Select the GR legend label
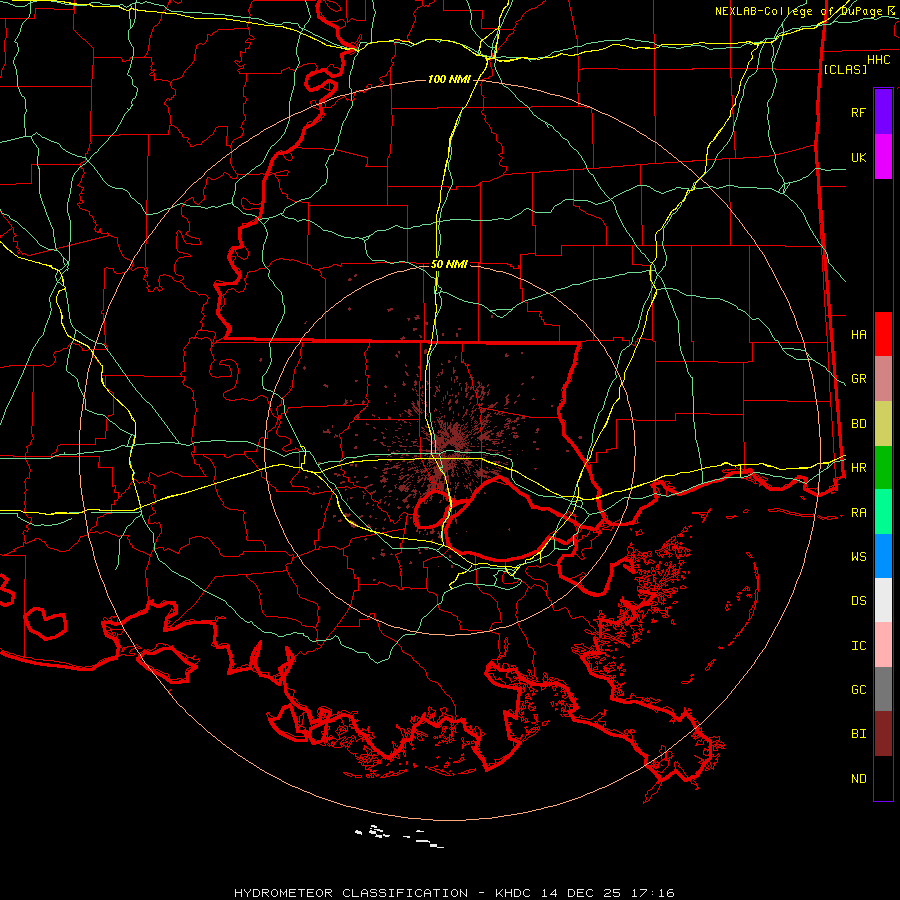900x900 pixels. click(858, 379)
